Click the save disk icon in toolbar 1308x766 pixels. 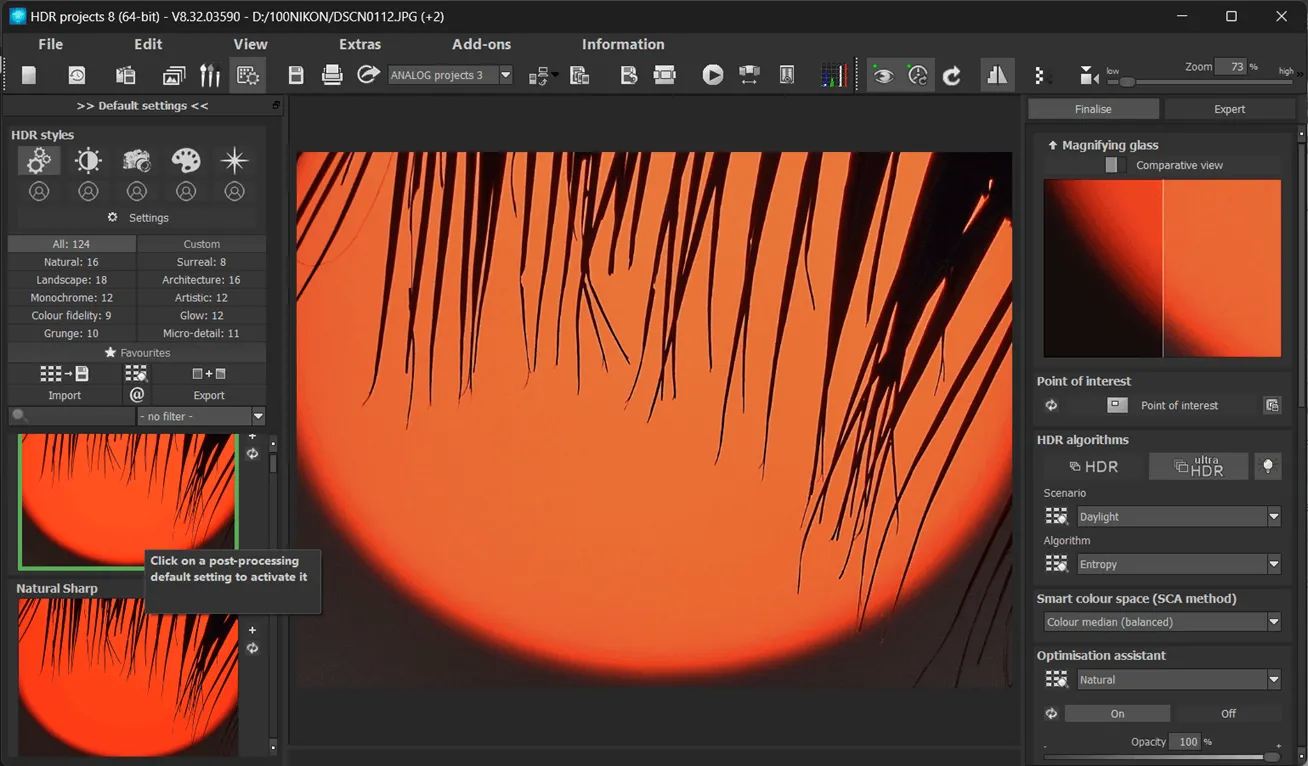pyautogui.click(x=296, y=75)
